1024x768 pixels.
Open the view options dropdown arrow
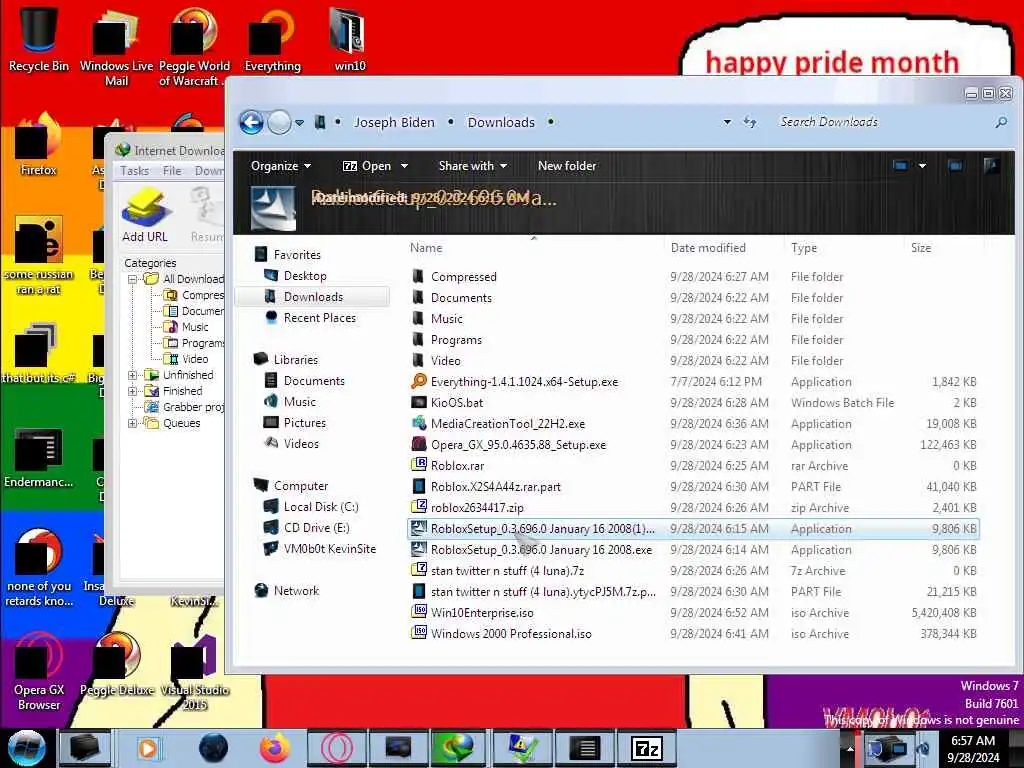922,166
